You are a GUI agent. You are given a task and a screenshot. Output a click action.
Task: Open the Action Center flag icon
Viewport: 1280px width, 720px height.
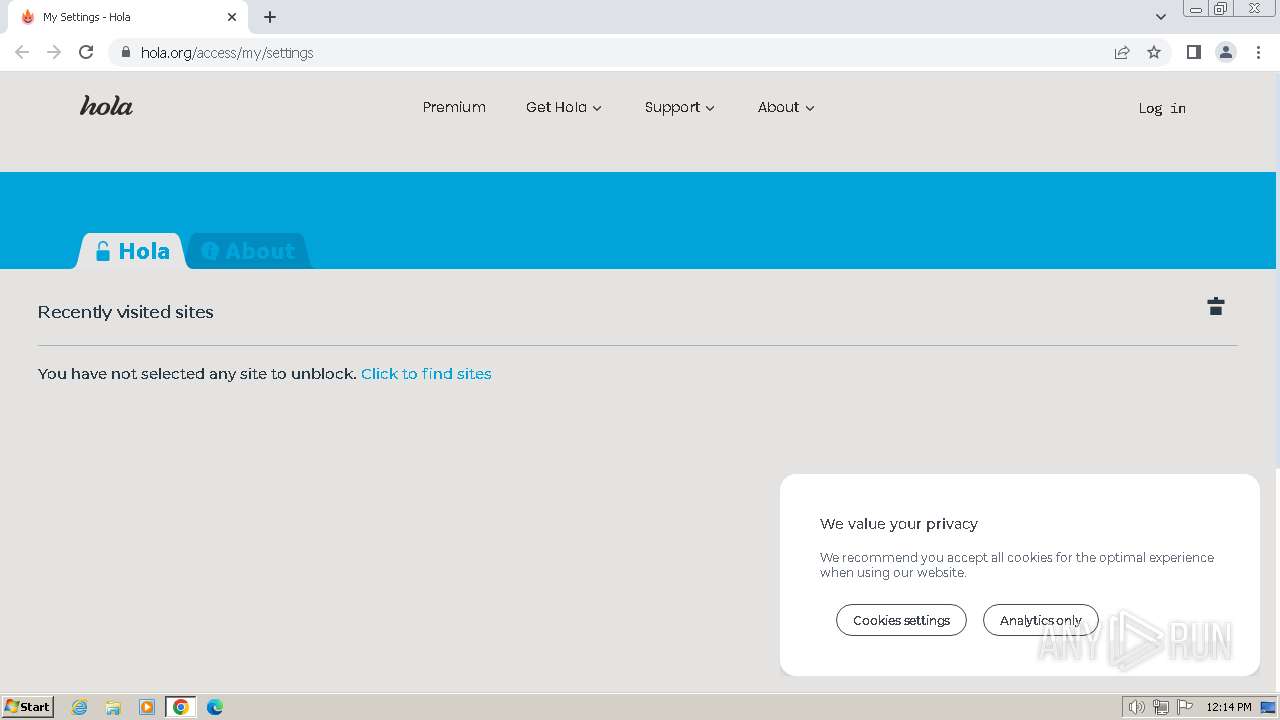1185,707
